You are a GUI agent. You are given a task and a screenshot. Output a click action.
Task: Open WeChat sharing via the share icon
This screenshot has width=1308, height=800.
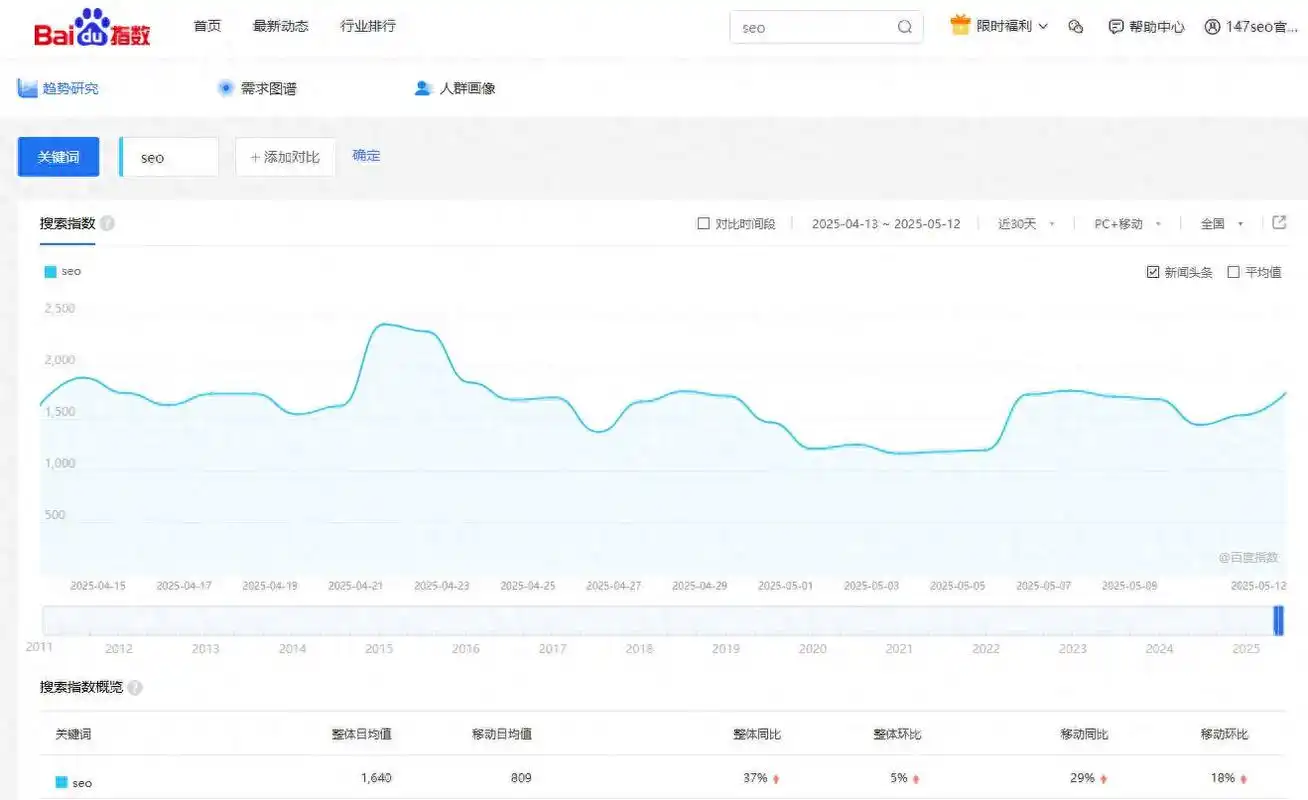coord(1075,27)
